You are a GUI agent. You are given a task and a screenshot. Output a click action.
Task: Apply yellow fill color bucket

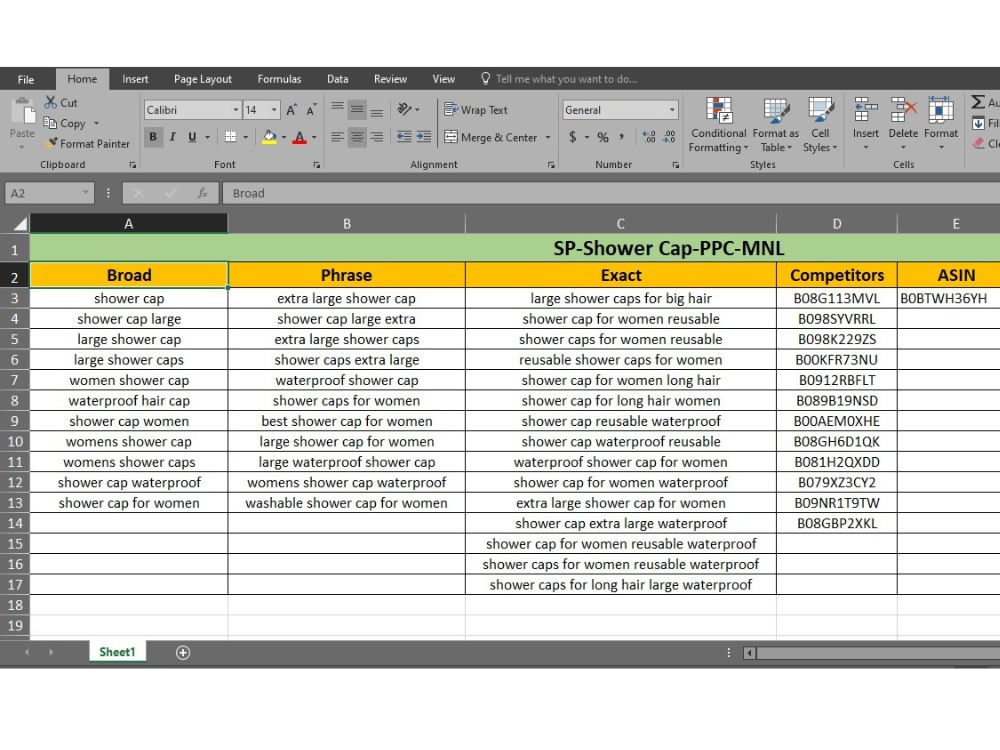[x=269, y=136]
